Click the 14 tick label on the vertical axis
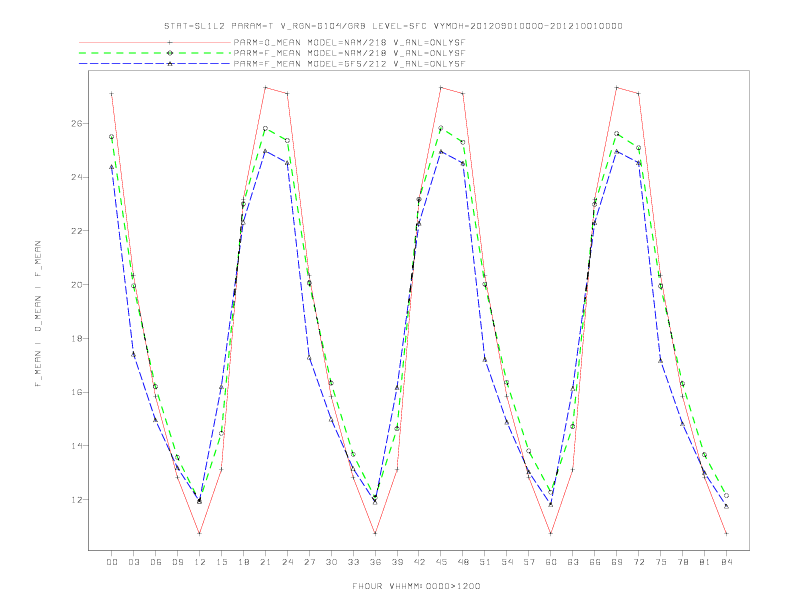This screenshot has height=612, width=792. coord(76,446)
